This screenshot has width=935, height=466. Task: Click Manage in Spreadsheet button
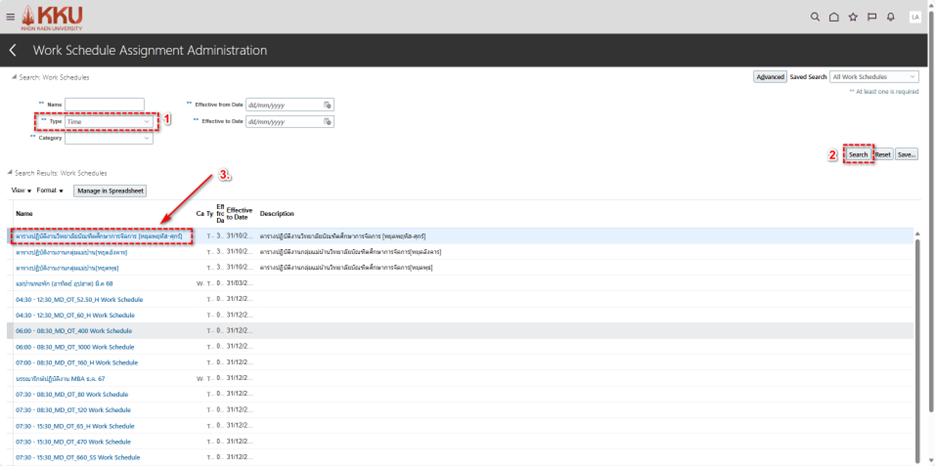pyautogui.click(x=109, y=190)
